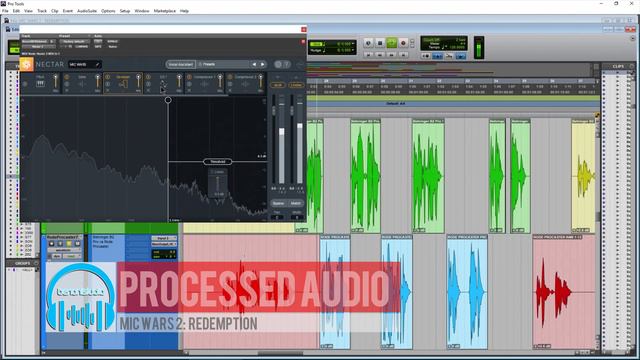The width and height of the screenshot is (640, 360).
Task: Toggle the Metronome click button
Action: tap(437, 56)
